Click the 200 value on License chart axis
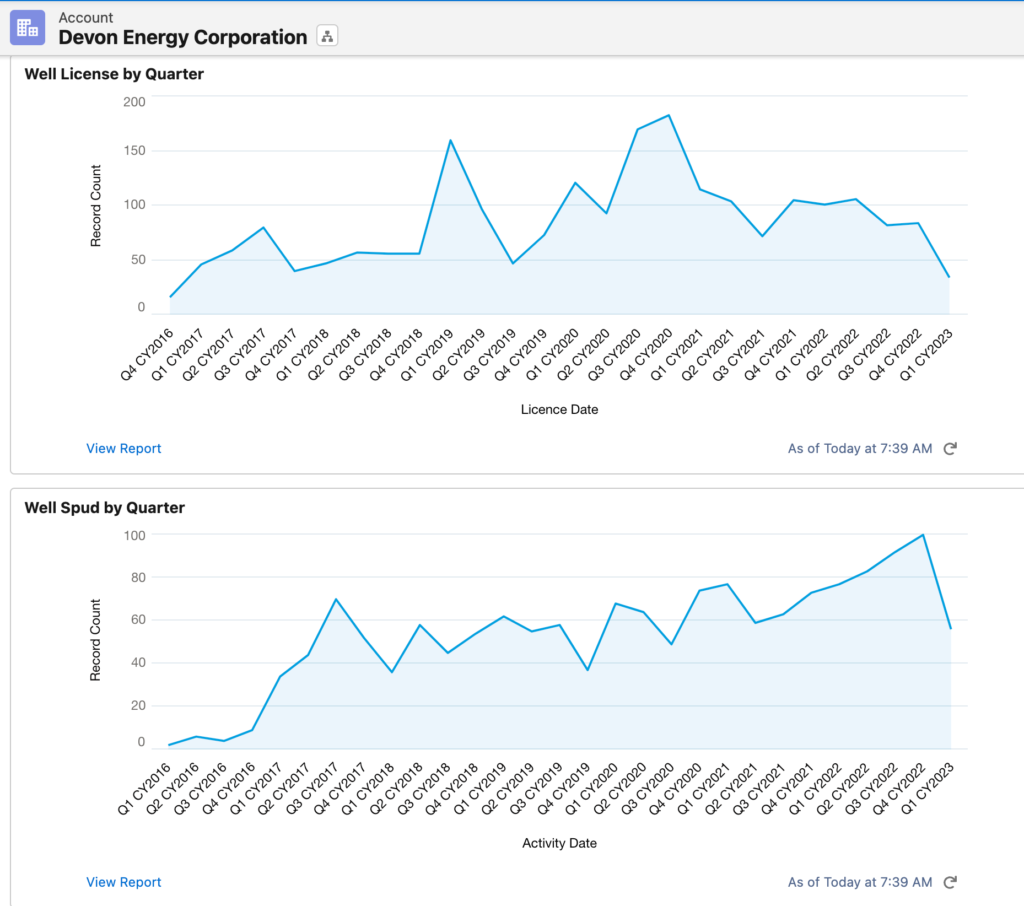Viewport: 1024px width, 906px height. coord(134,102)
